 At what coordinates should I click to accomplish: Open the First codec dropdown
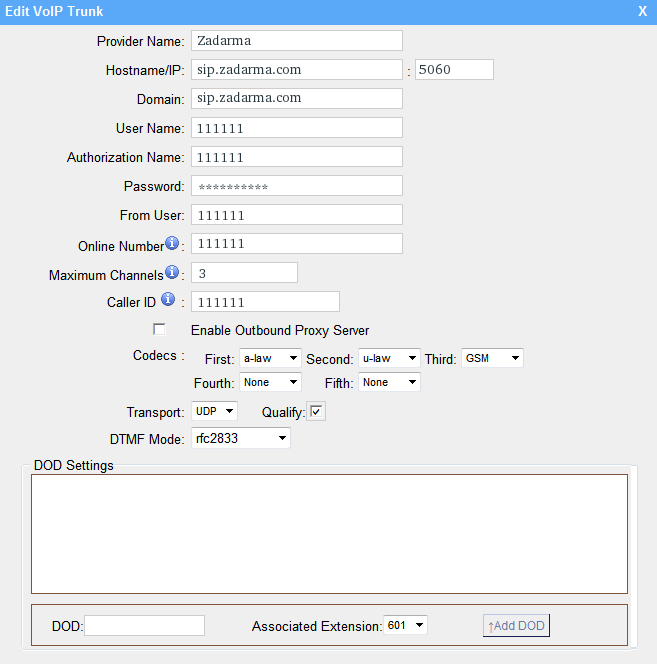tap(270, 358)
